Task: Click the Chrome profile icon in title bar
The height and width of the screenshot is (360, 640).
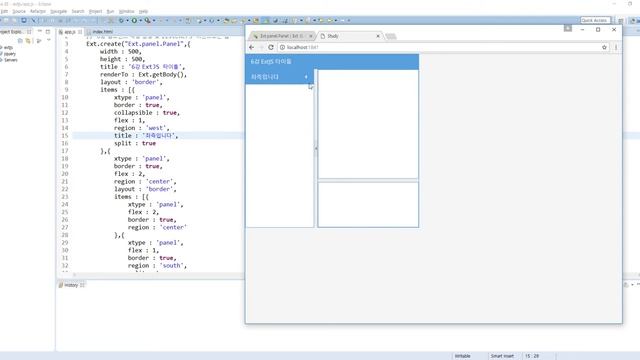Action: point(568,28)
